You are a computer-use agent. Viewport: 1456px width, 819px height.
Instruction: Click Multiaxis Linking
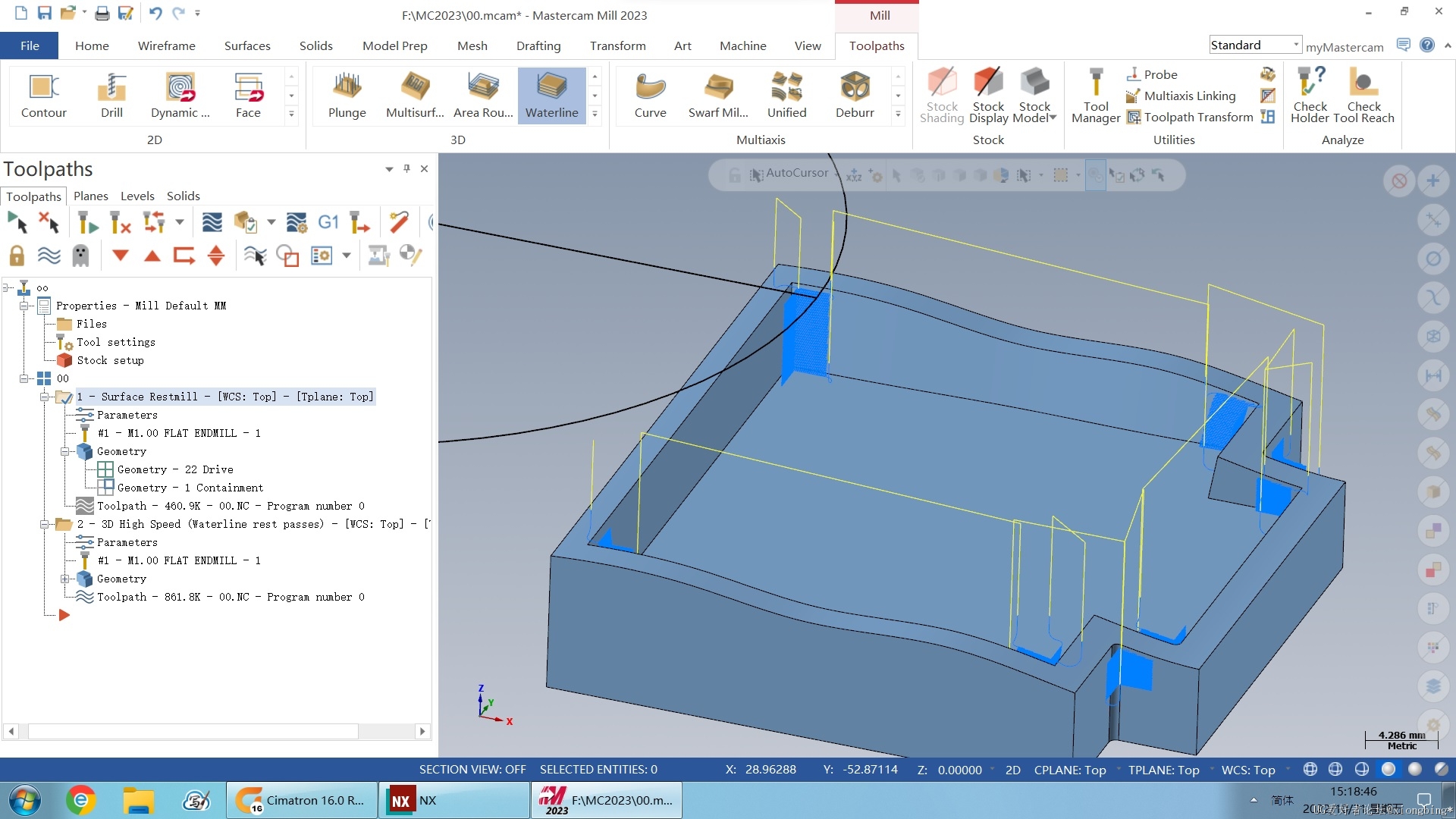tap(1181, 96)
